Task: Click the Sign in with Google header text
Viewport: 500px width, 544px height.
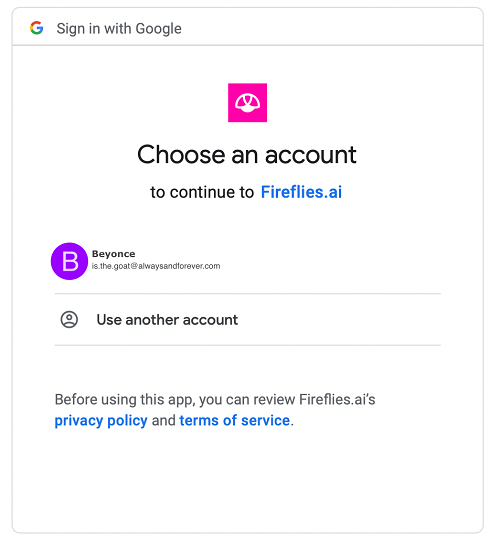Action: point(119,28)
